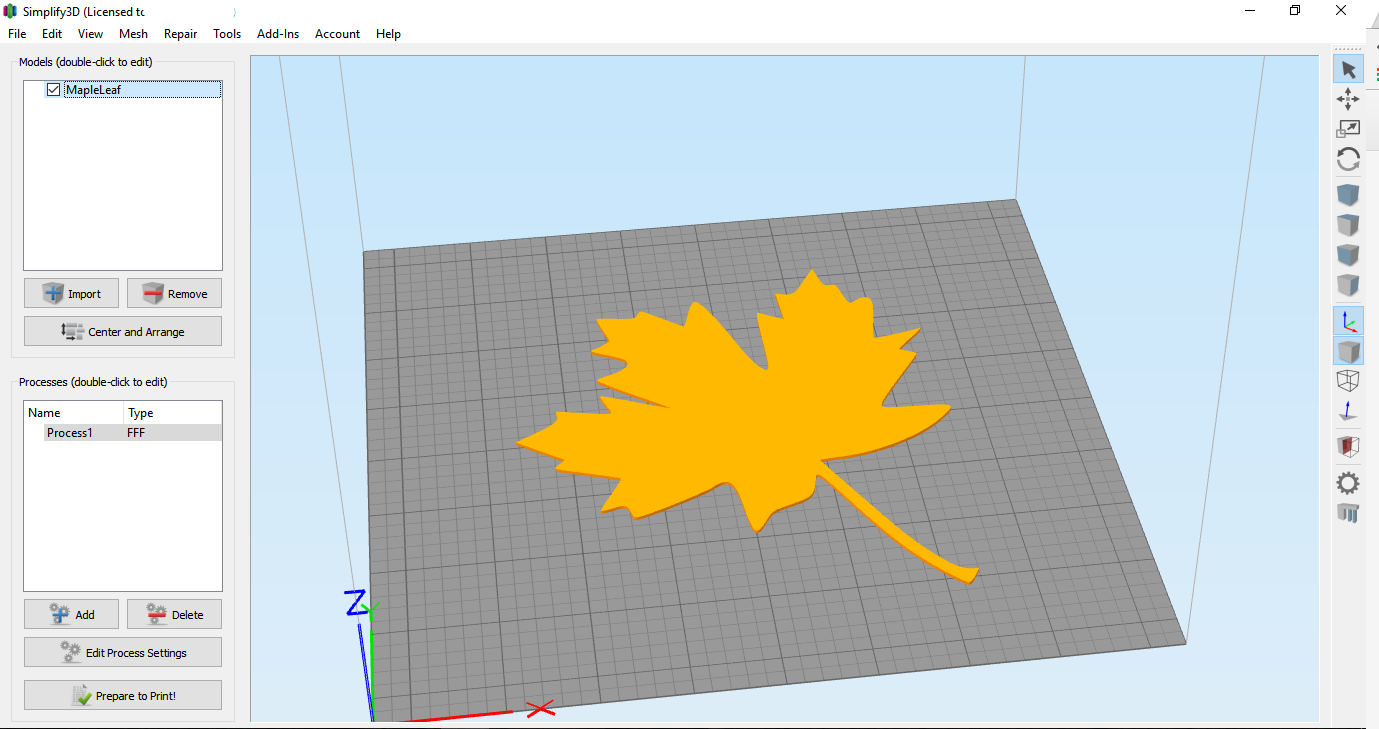
Task: Click the Type column header
Action: (x=173, y=413)
